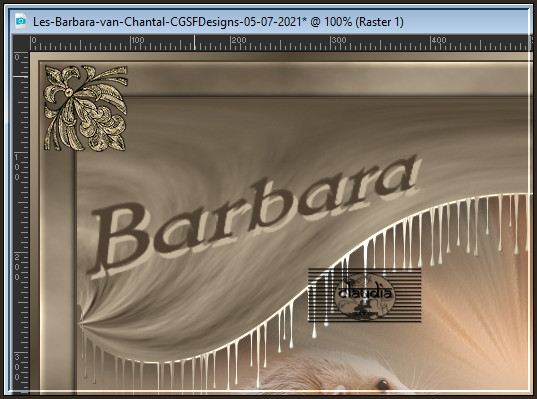The image size is (537, 399).
Task: Click the 0 mark on vertical ruler
Action: point(17,57)
